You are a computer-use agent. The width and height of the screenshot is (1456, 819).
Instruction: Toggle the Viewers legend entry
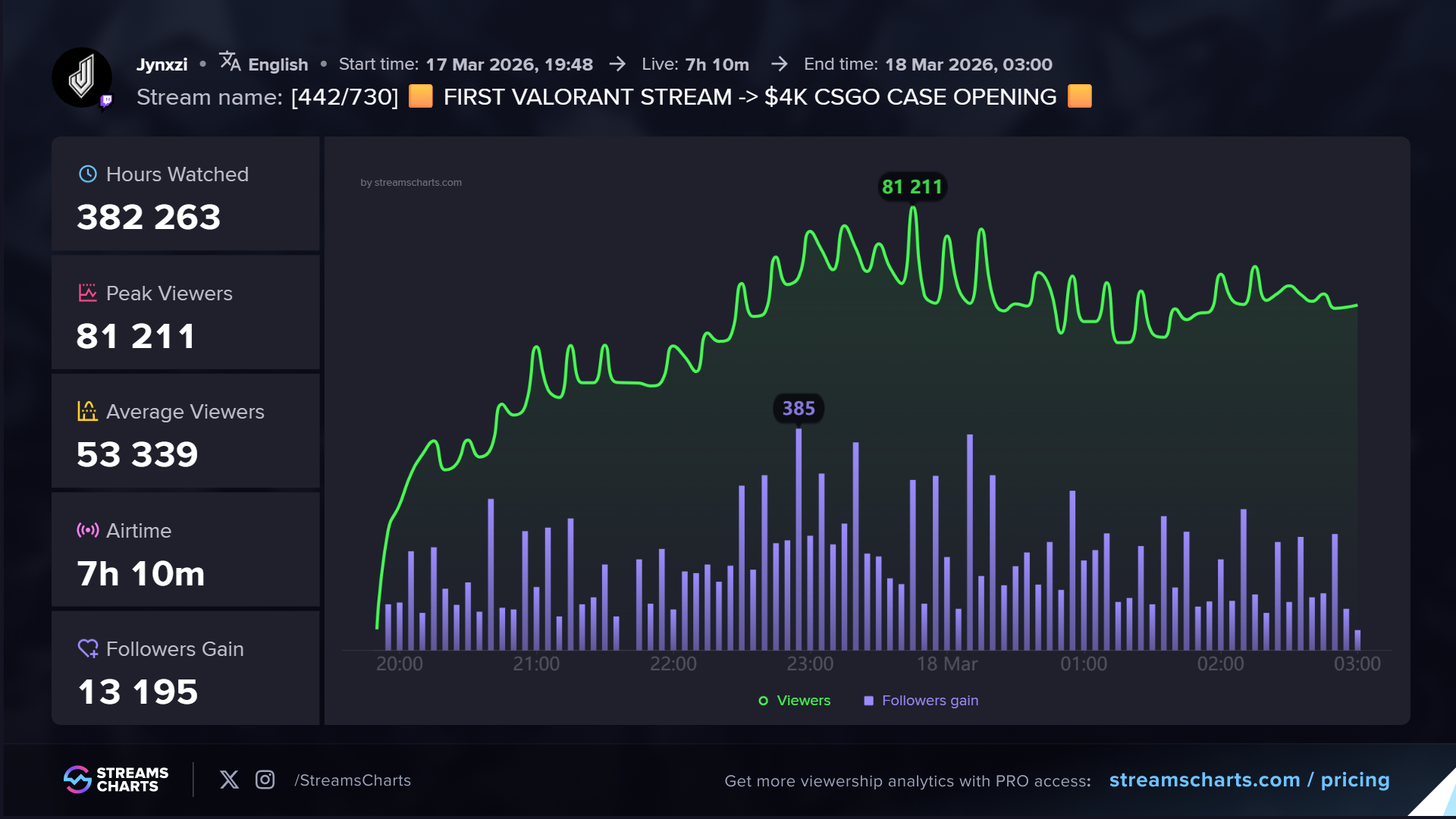(x=795, y=701)
